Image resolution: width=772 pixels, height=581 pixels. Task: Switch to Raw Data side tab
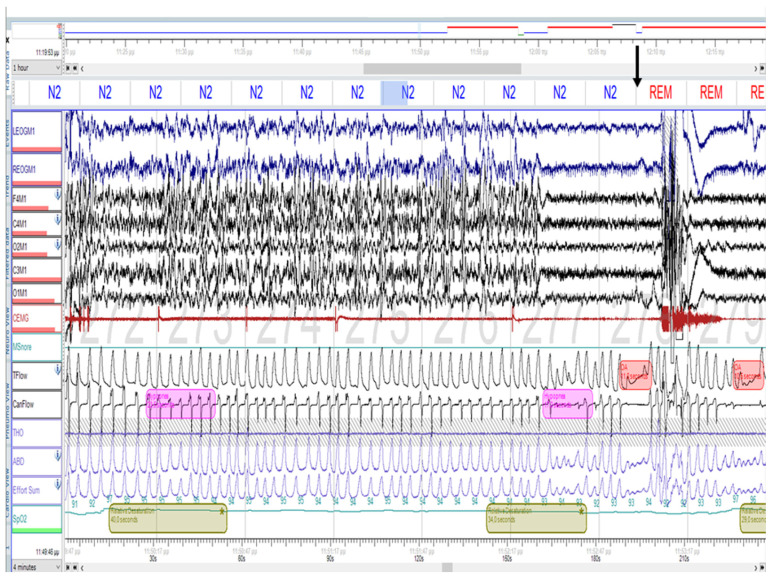(x=7, y=70)
